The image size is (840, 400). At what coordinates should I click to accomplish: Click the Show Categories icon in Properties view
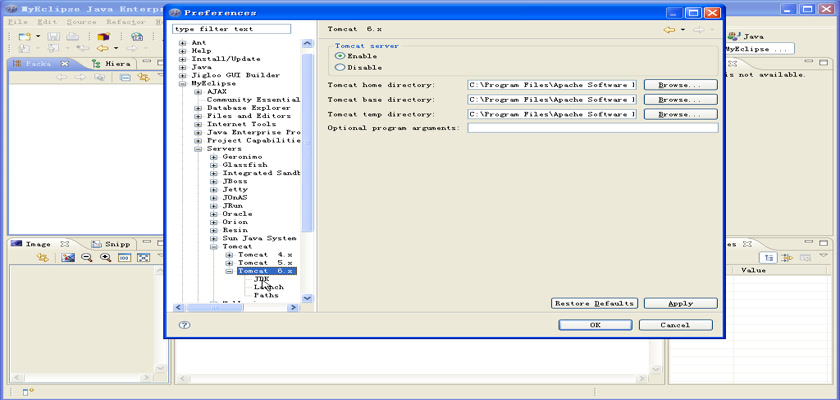pos(769,258)
